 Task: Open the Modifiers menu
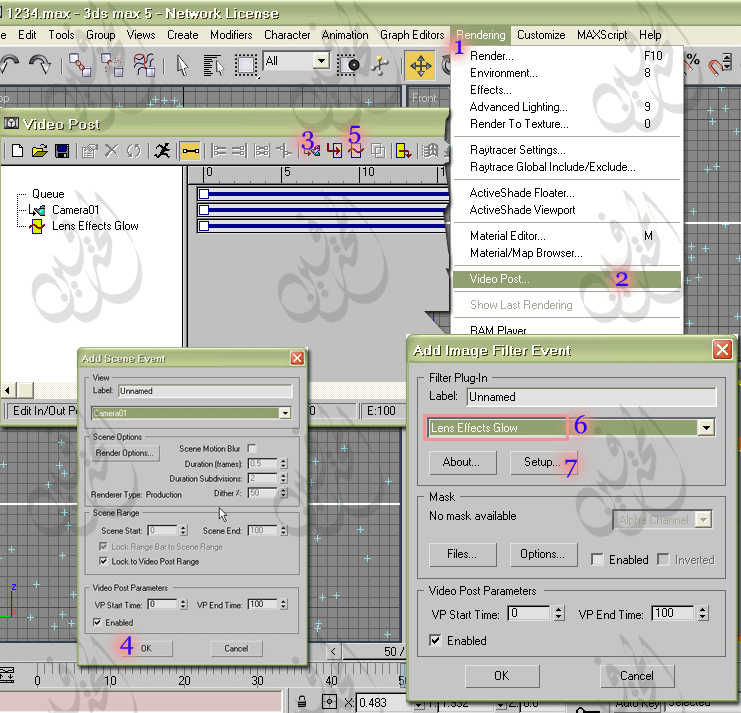231,35
